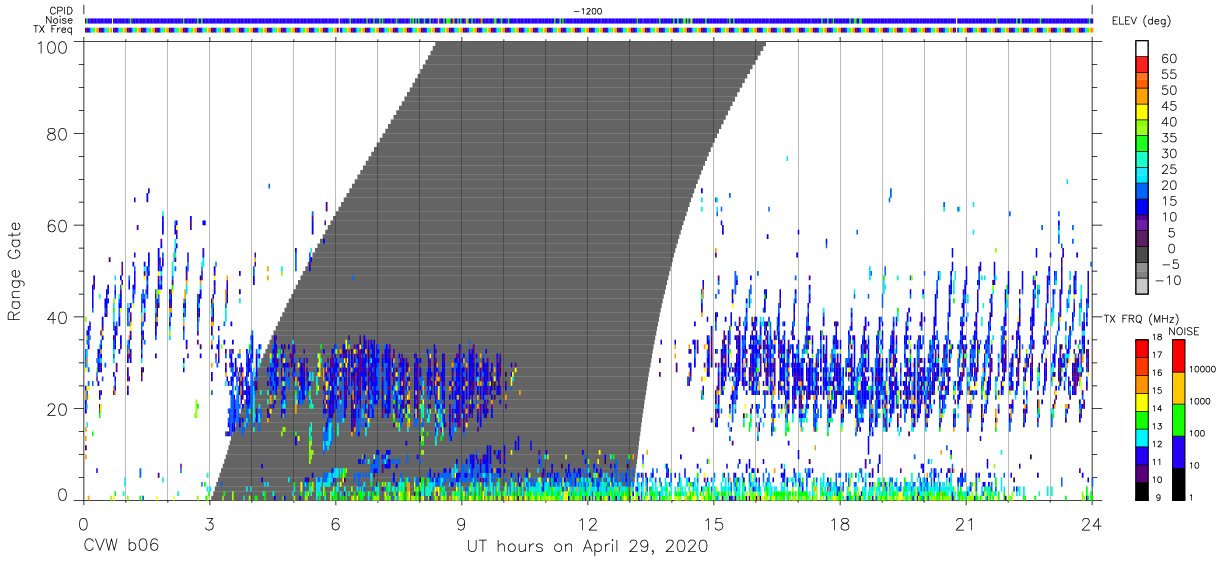The height and width of the screenshot is (567, 1228).
Task: Pick the white top segment of elevation bar
Action: [x=1143, y=49]
